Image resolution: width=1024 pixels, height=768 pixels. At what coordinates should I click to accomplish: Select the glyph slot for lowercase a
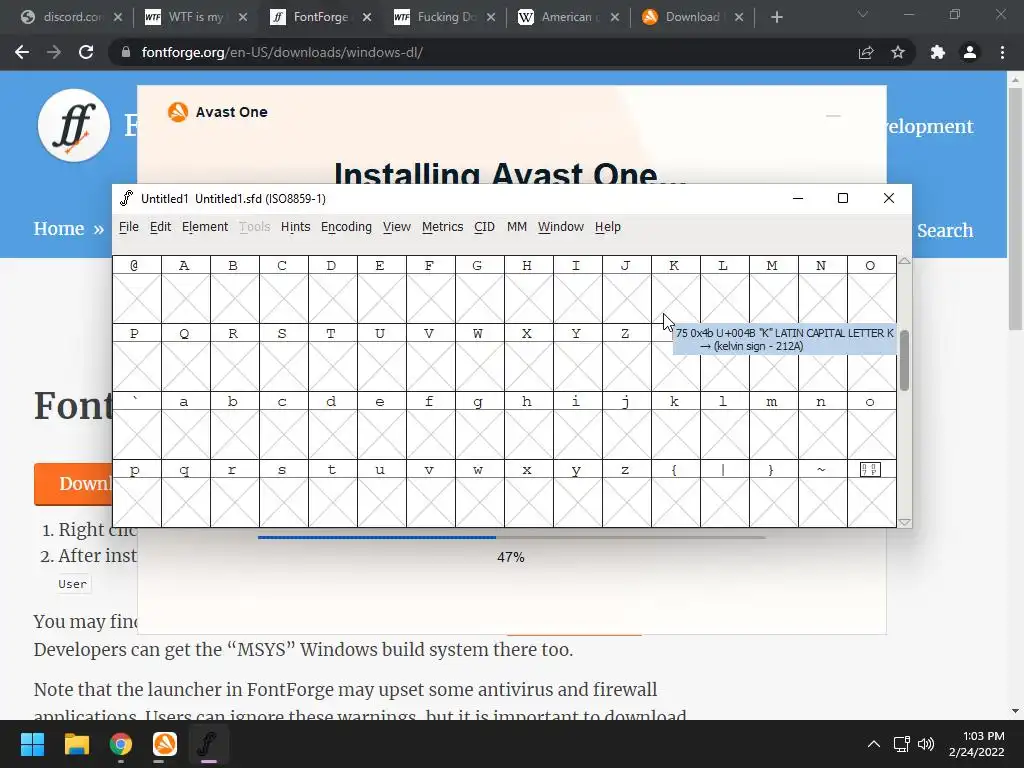coord(185,434)
